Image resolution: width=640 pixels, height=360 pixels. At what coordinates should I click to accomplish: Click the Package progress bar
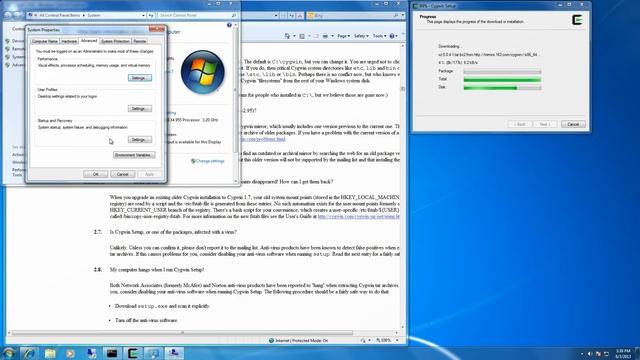[502, 71]
